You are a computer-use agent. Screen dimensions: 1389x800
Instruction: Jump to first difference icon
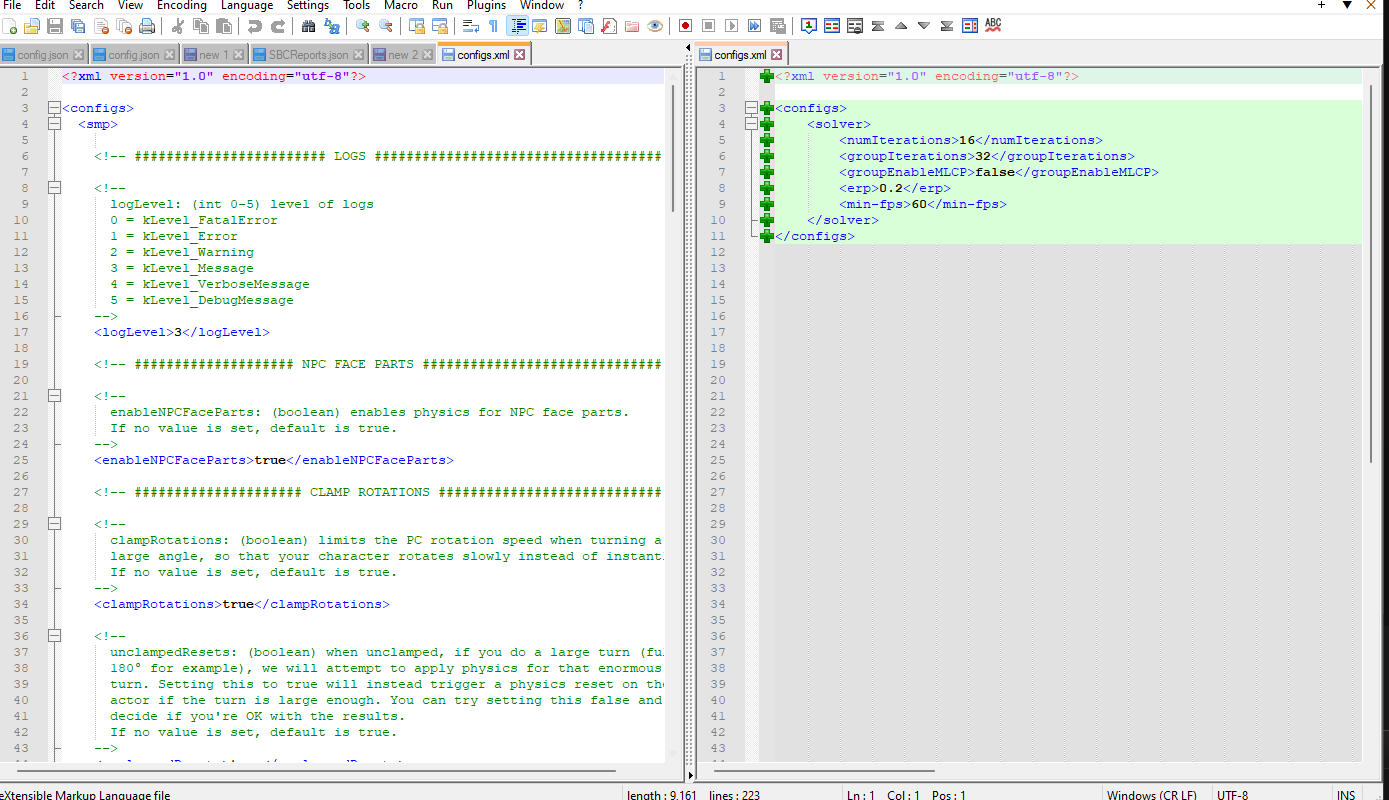pyautogui.click(x=877, y=26)
